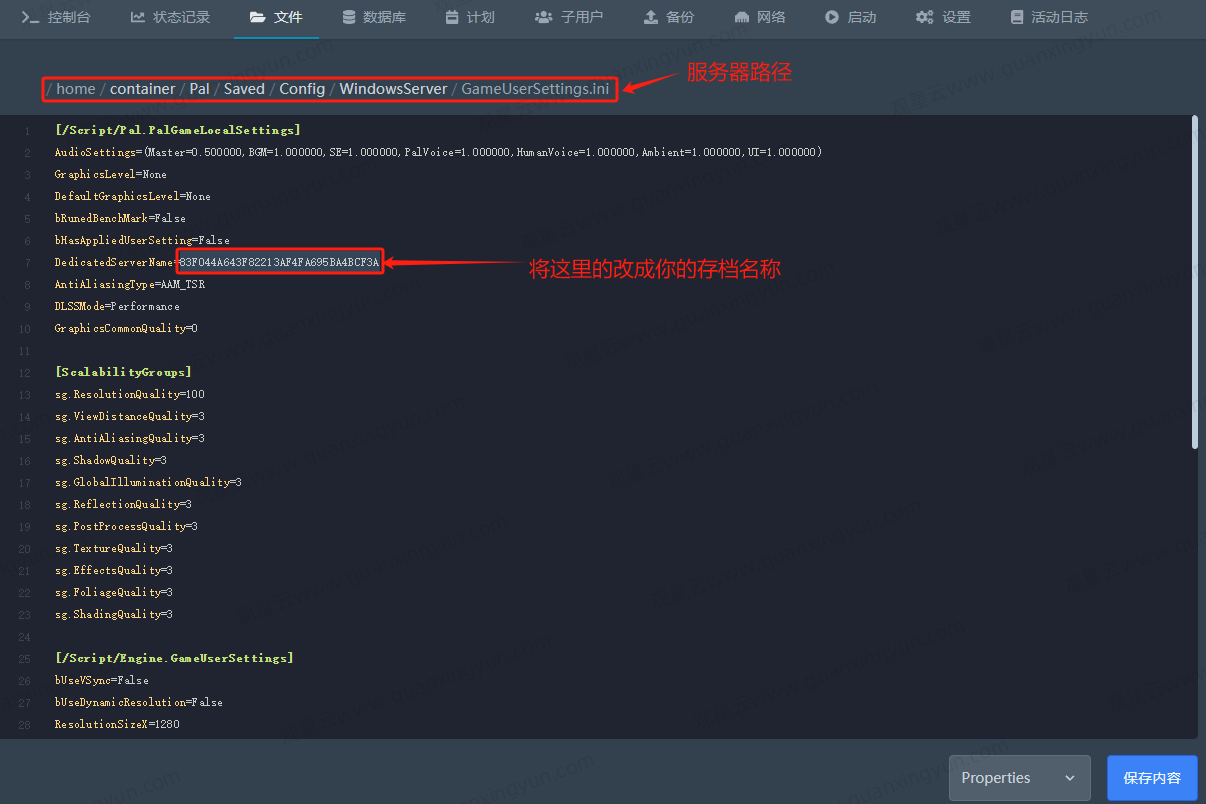
Task: Open the Saved folder breadcrumb link
Action: coord(244,89)
